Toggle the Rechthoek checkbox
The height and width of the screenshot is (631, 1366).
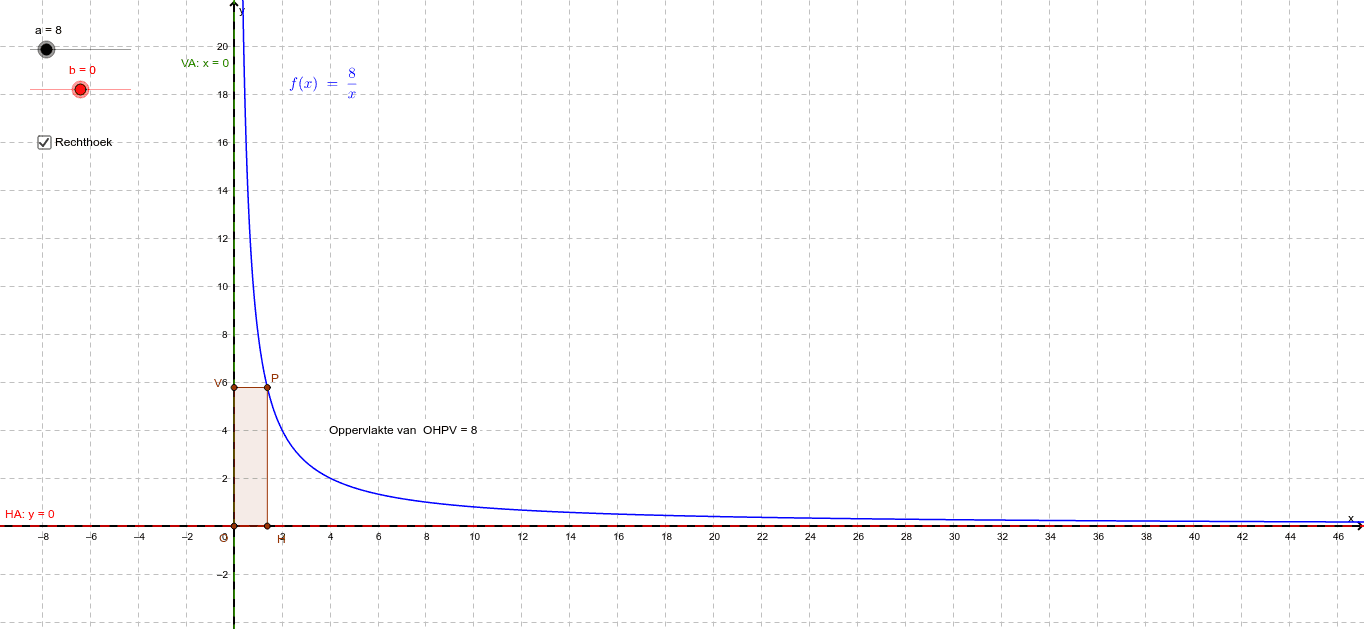44,142
